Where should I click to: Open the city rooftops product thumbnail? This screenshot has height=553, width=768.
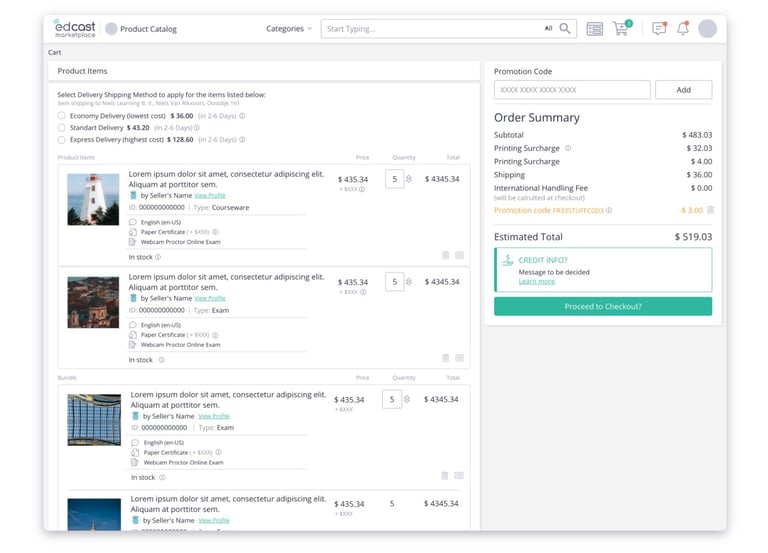pyautogui.click(x=93, y=302)
